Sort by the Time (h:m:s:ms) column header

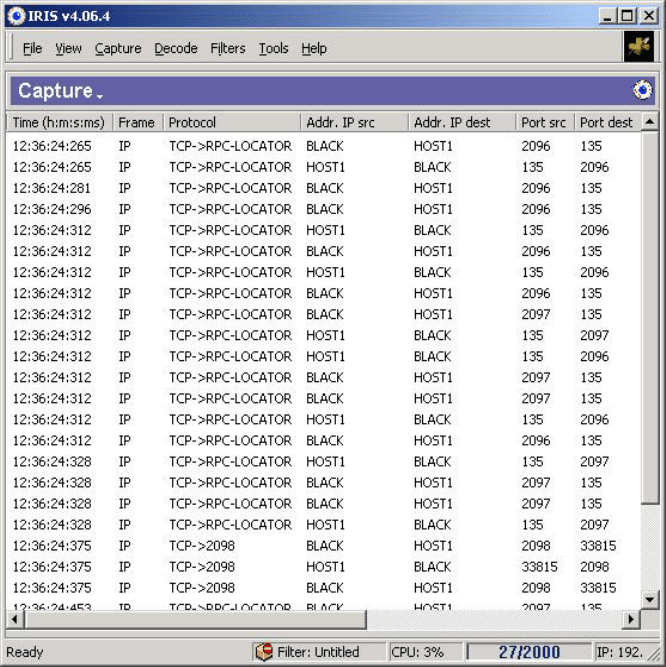58,123
